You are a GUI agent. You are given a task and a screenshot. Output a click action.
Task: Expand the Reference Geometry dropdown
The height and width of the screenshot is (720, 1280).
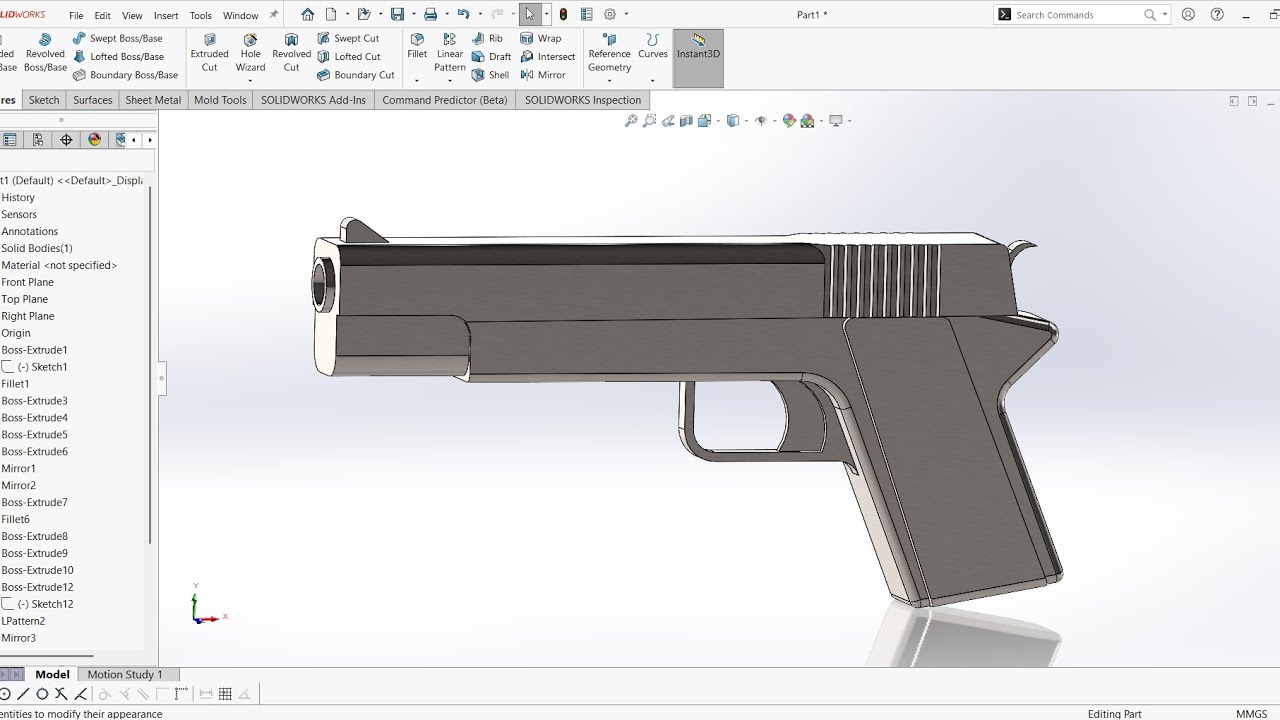[x=609, y=81]
